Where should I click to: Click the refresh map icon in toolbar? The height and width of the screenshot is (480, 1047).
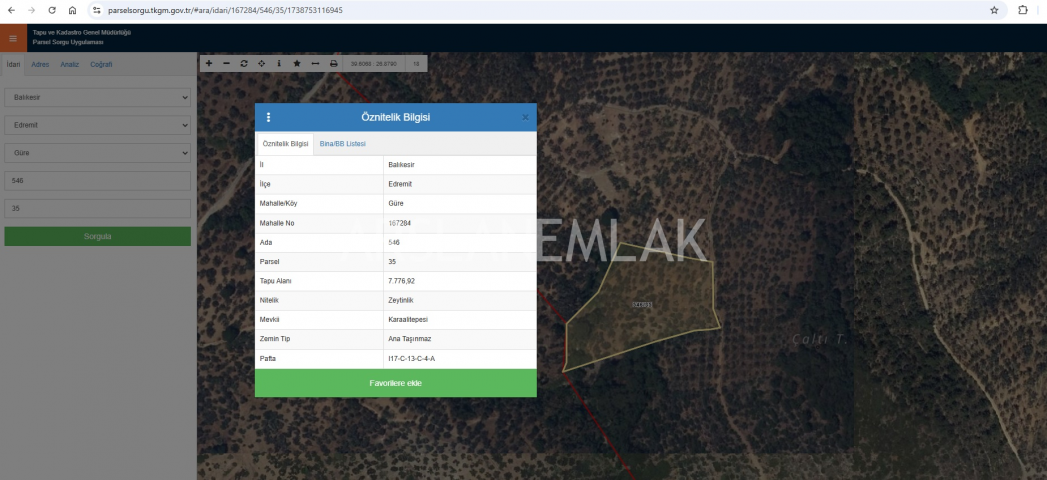(244, 63)
